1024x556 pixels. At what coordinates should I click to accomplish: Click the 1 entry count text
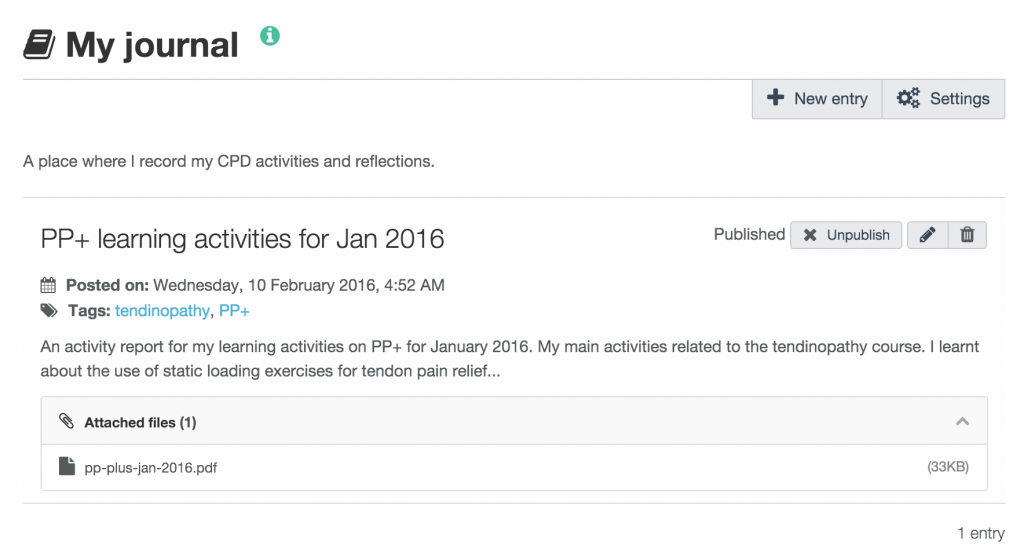981,533
